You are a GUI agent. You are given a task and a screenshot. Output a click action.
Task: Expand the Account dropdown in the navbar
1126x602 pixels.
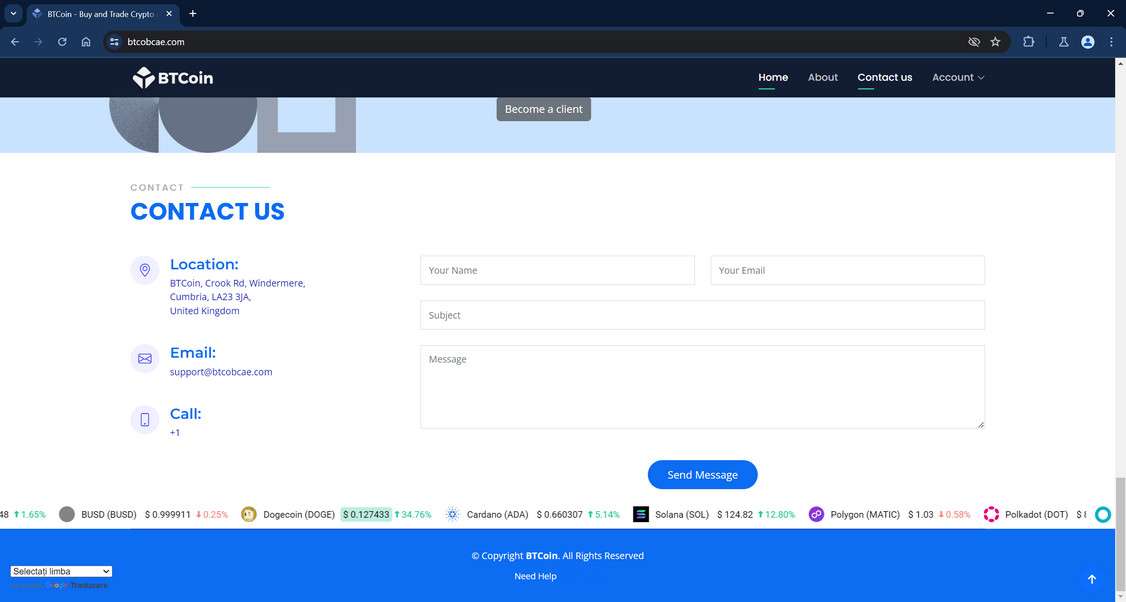(x=957, y=77)
